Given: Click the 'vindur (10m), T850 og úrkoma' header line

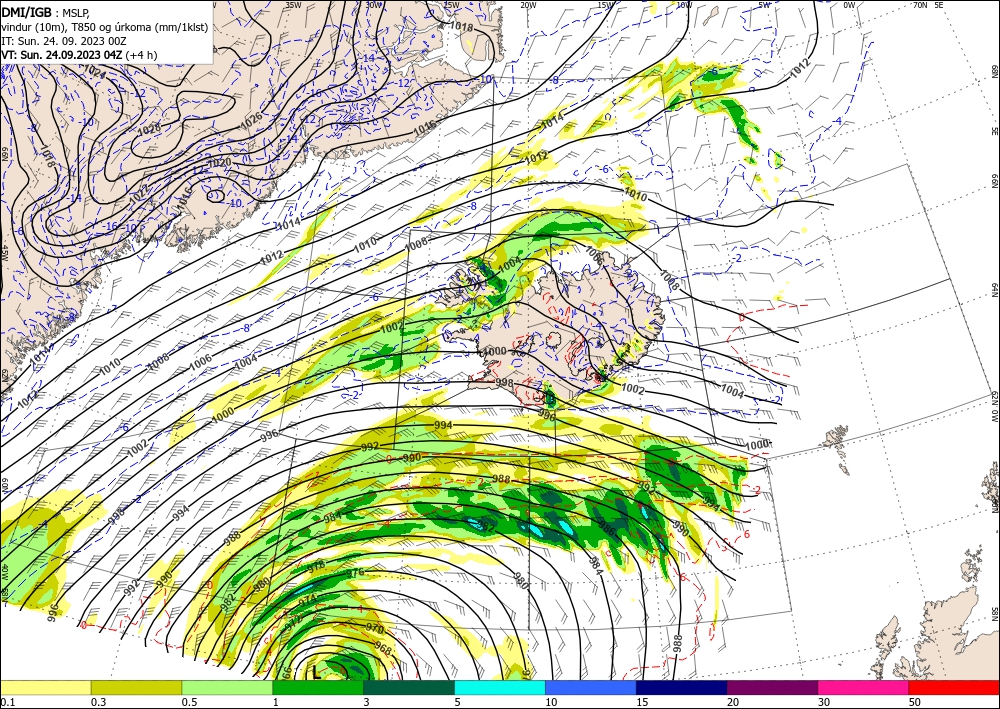Looking at the screenshot, I should point(105,27).
